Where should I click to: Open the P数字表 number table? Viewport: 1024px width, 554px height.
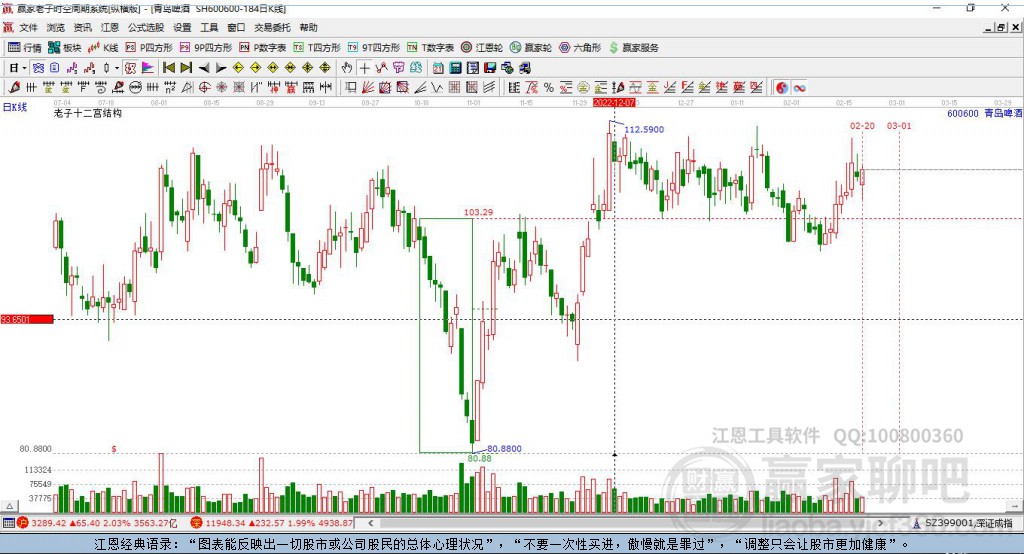tap(263, 48)
